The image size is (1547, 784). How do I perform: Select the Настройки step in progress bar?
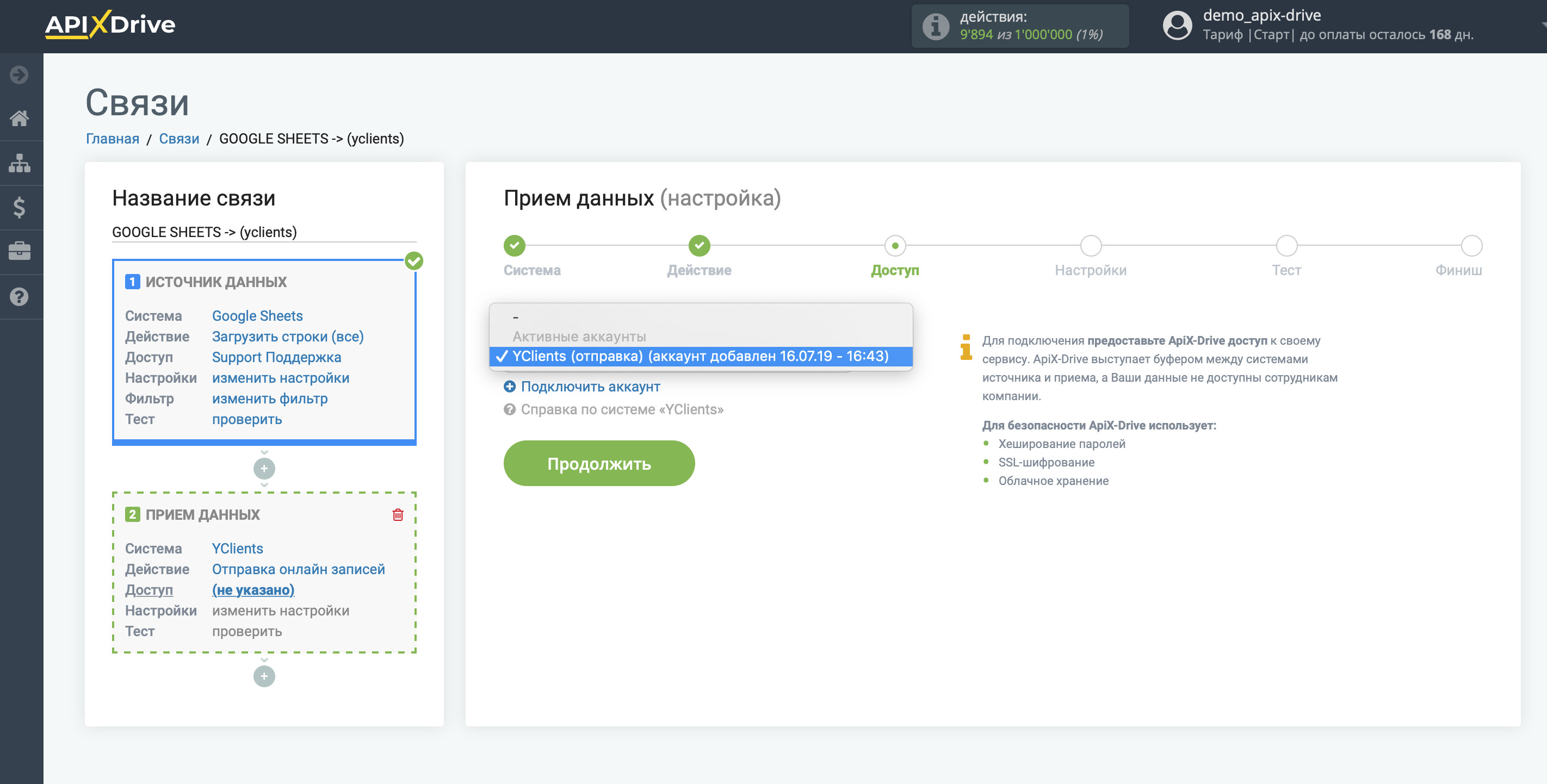(x=1091, y=246)
